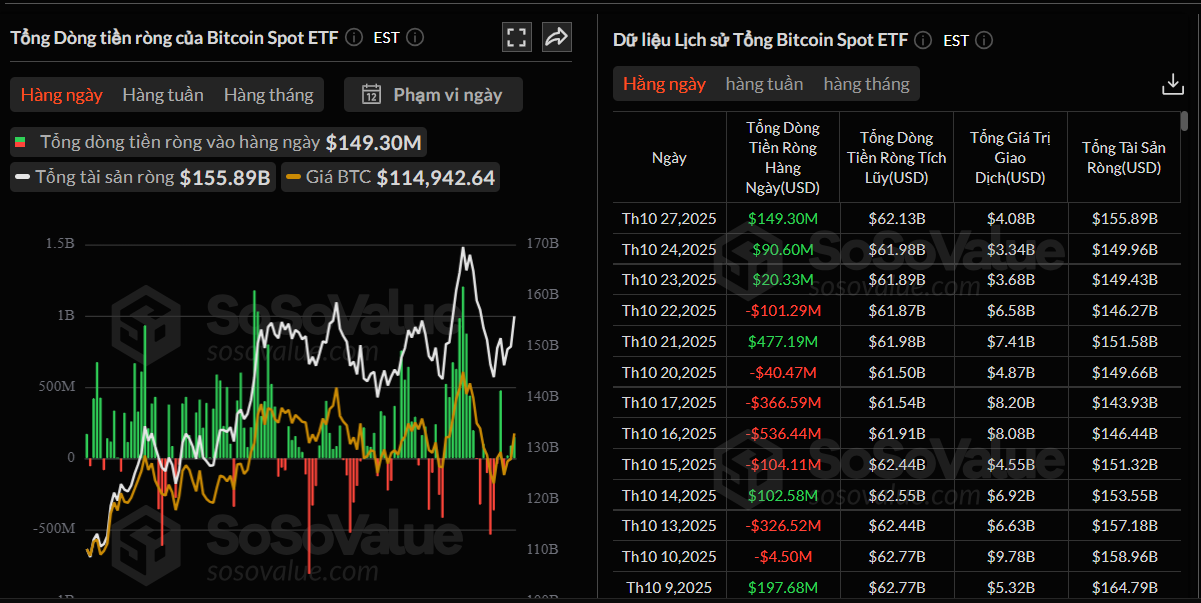Click the history table's vertical scrollbar
This screenshot has width=1201, height=603.
point(1185,122)
